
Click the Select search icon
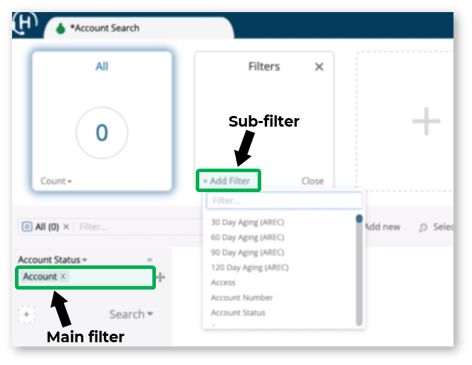(x=423, y=227)
